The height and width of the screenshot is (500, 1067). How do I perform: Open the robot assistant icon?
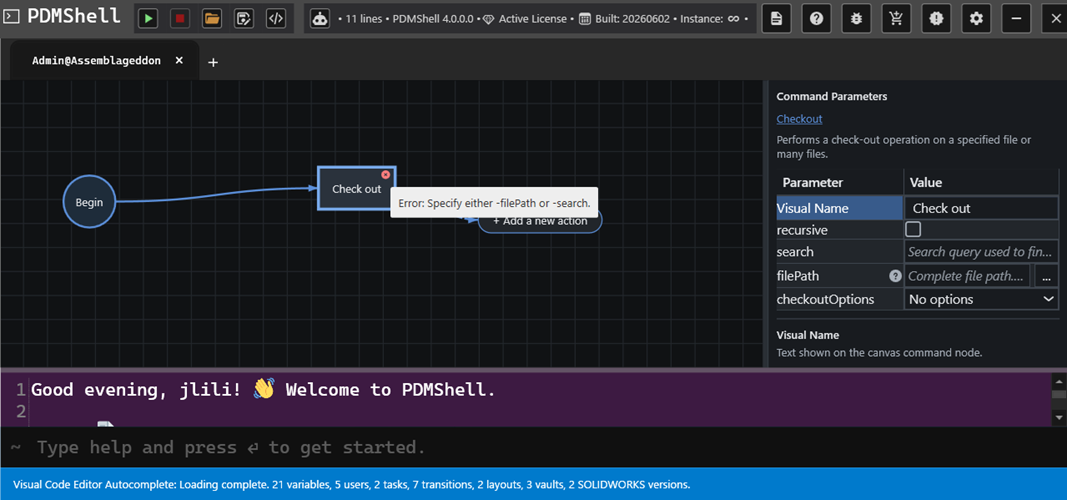[320, 18]
